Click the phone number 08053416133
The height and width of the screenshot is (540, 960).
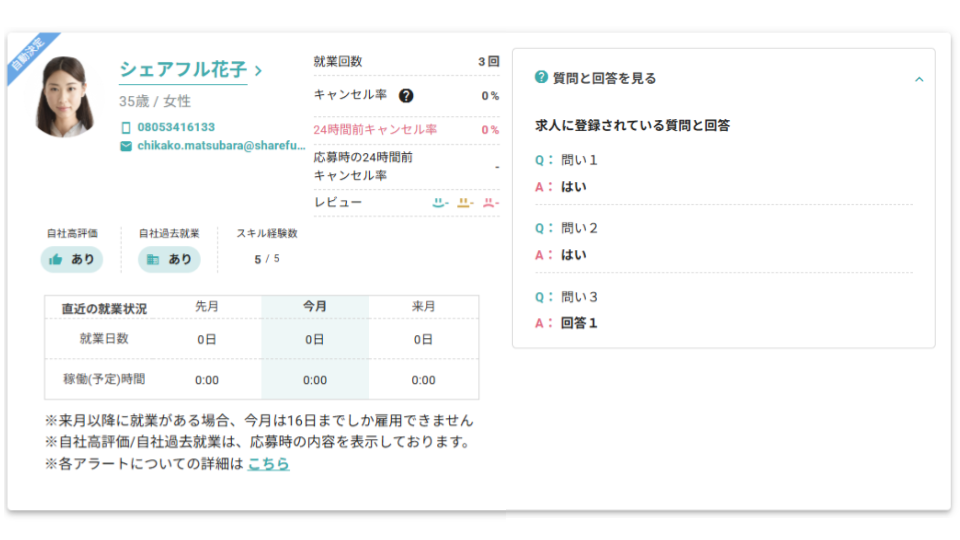pyautogui.click(x=176, y=128)
